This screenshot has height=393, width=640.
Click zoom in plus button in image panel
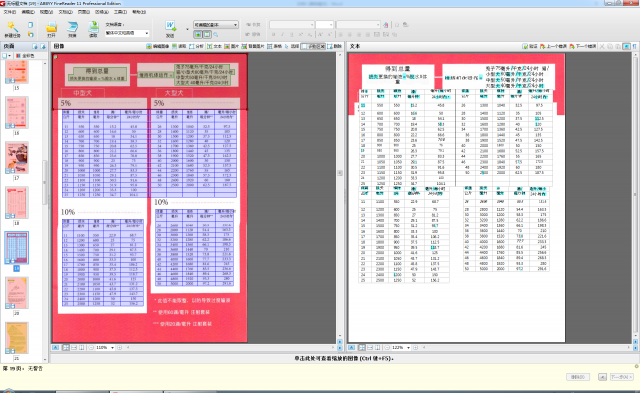(120, 348)
